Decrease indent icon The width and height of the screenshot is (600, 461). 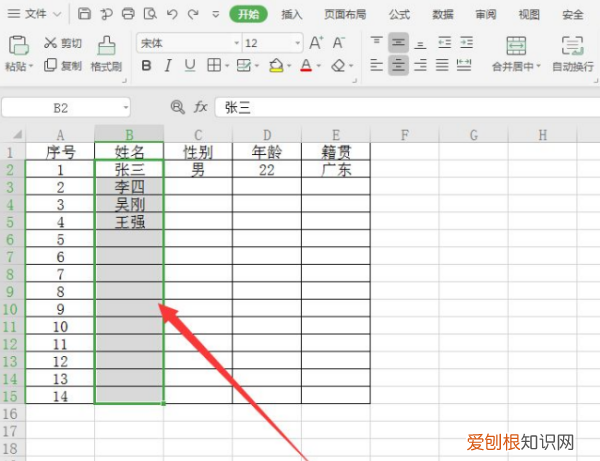pyautogui.click(x=445, y=42)
